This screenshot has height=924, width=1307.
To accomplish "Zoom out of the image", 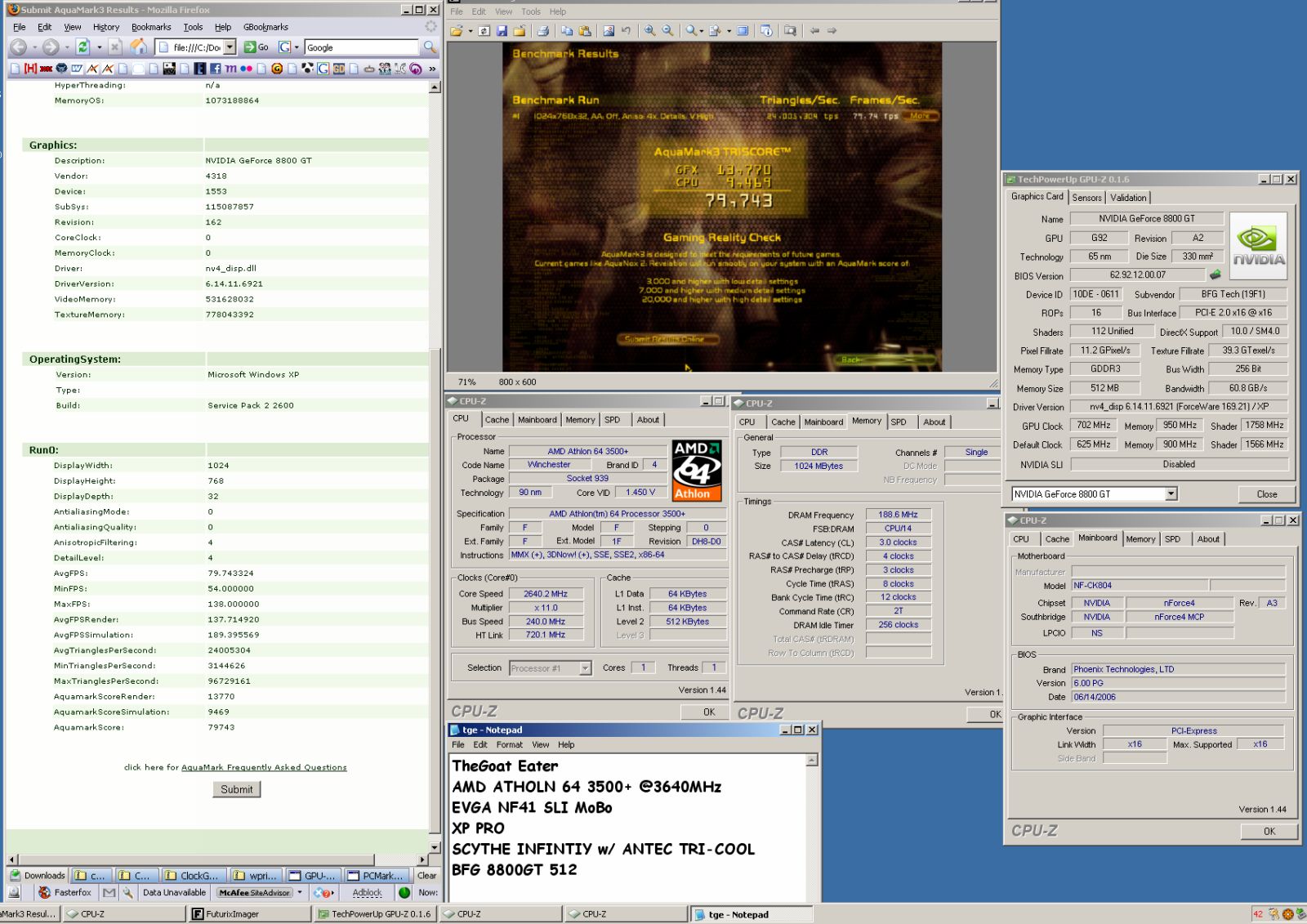I will 667,31.
